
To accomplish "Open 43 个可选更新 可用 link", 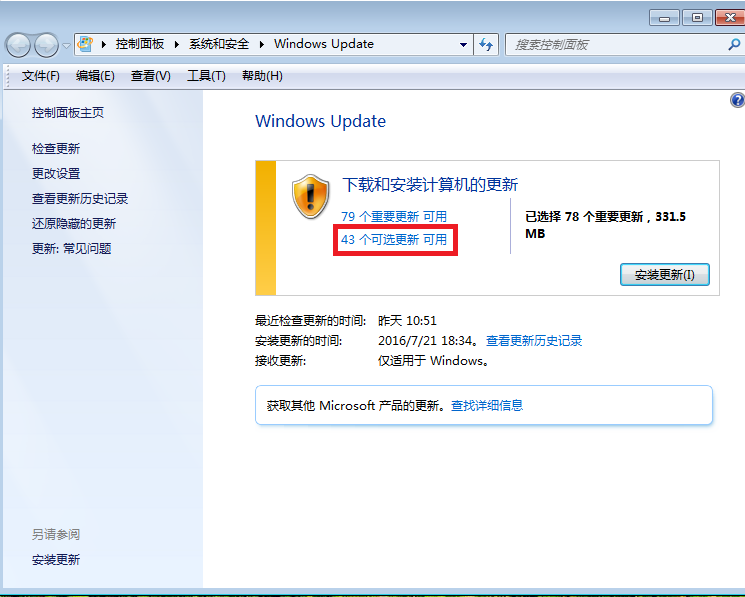I will tap(394, 239).
